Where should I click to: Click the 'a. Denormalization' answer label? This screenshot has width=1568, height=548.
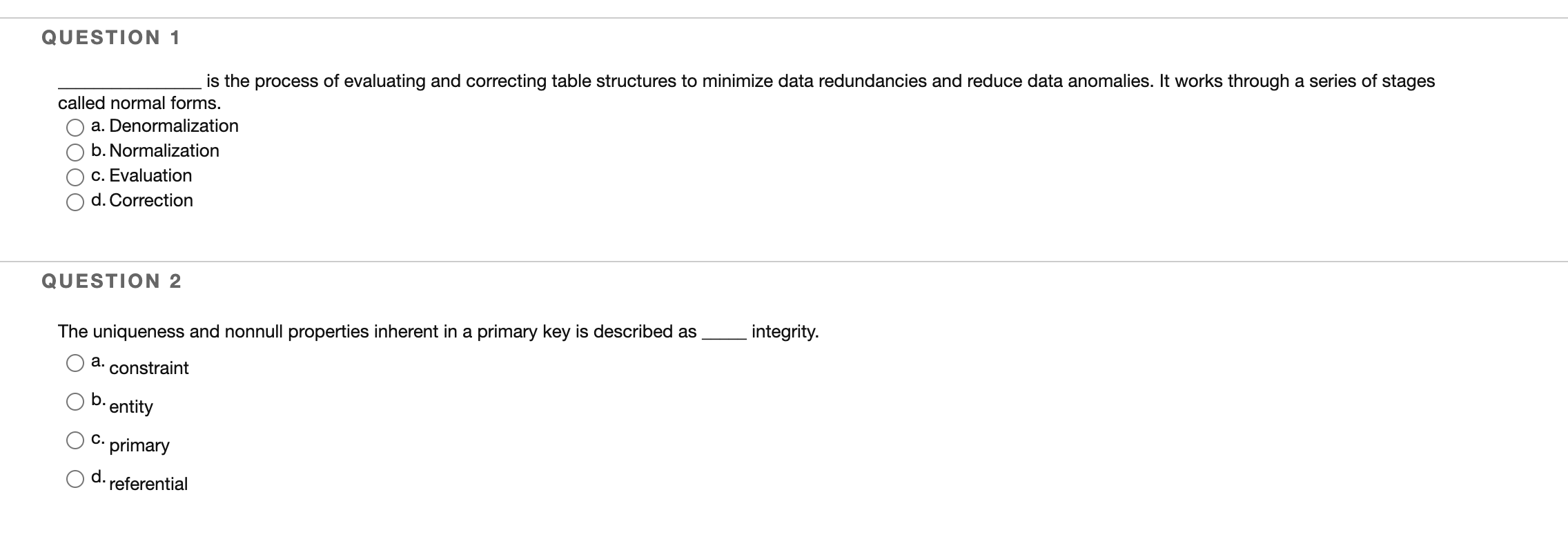[x=165, y=126]
